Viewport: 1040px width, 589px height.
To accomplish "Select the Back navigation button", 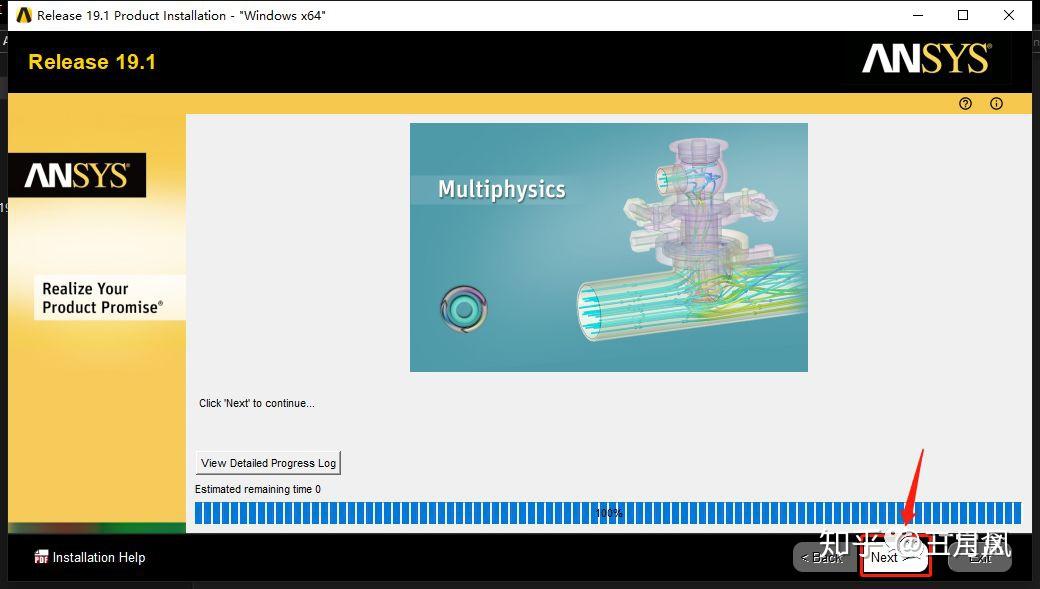I will tap(823, 558).
